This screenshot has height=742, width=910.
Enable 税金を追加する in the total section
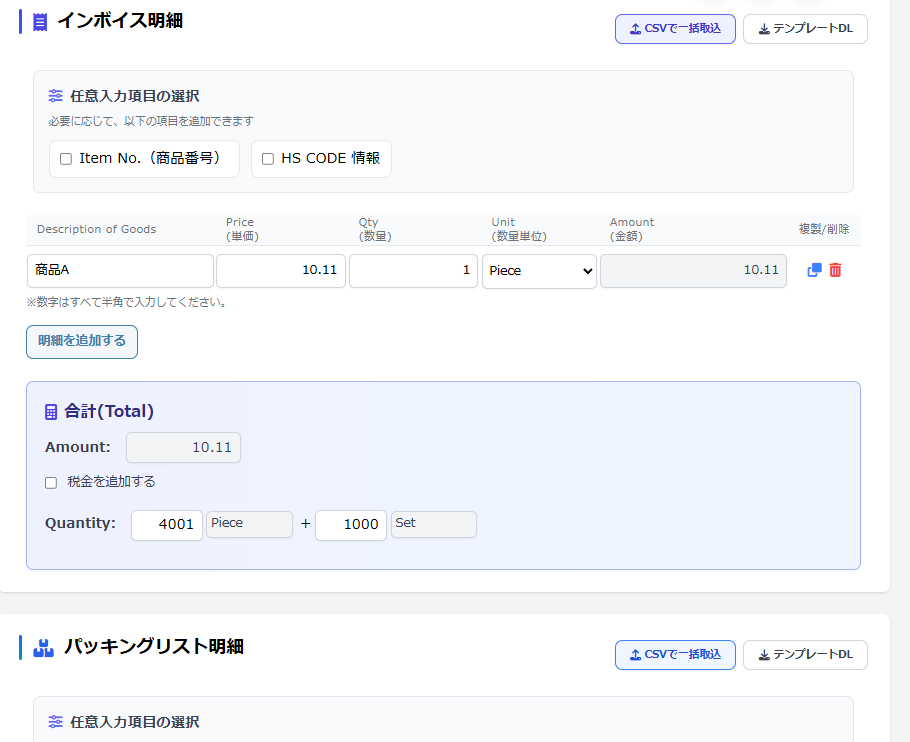pos(50,482)
